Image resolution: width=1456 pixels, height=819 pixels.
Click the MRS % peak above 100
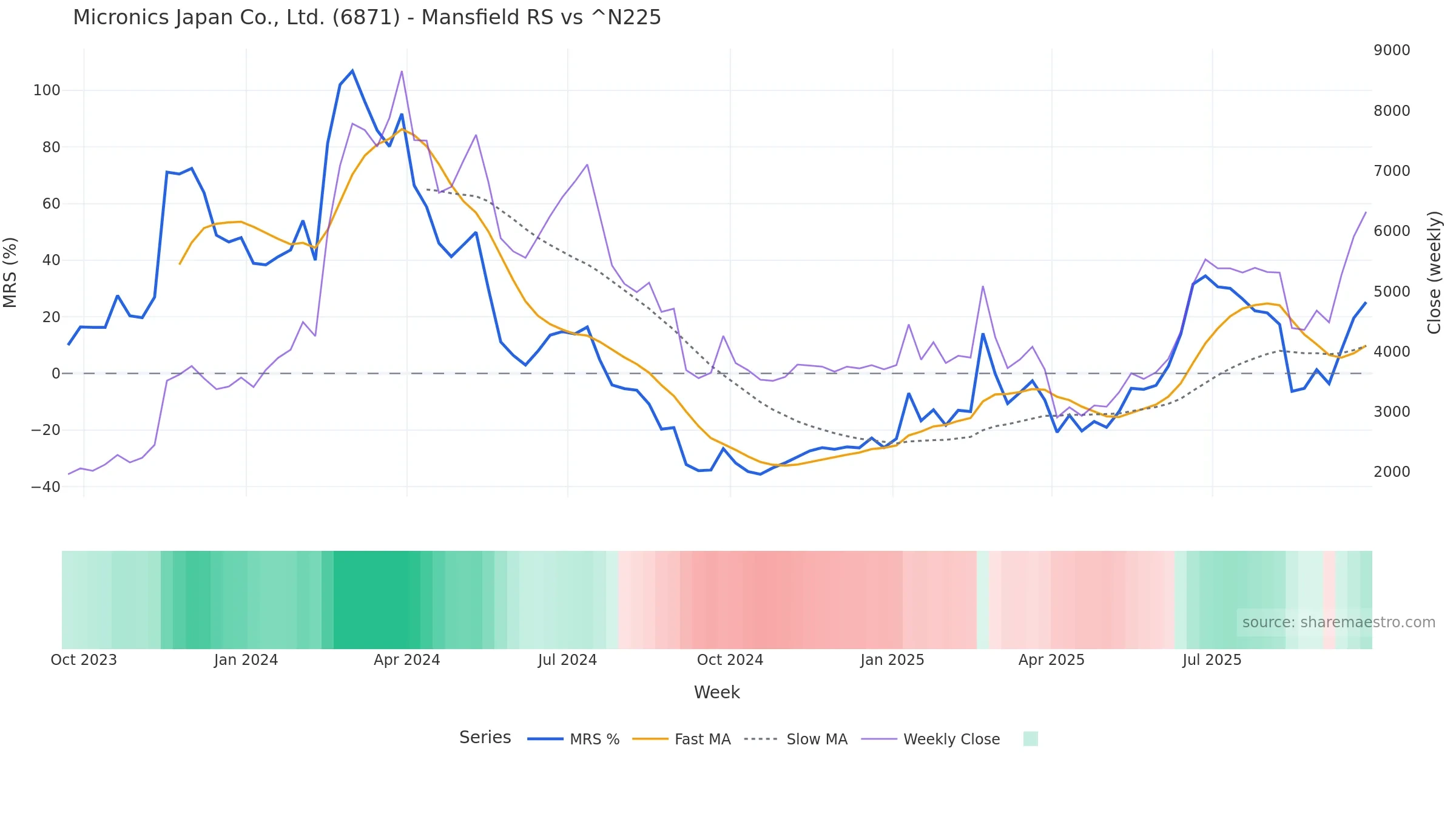pyautogui.click(x=352, y=71)
